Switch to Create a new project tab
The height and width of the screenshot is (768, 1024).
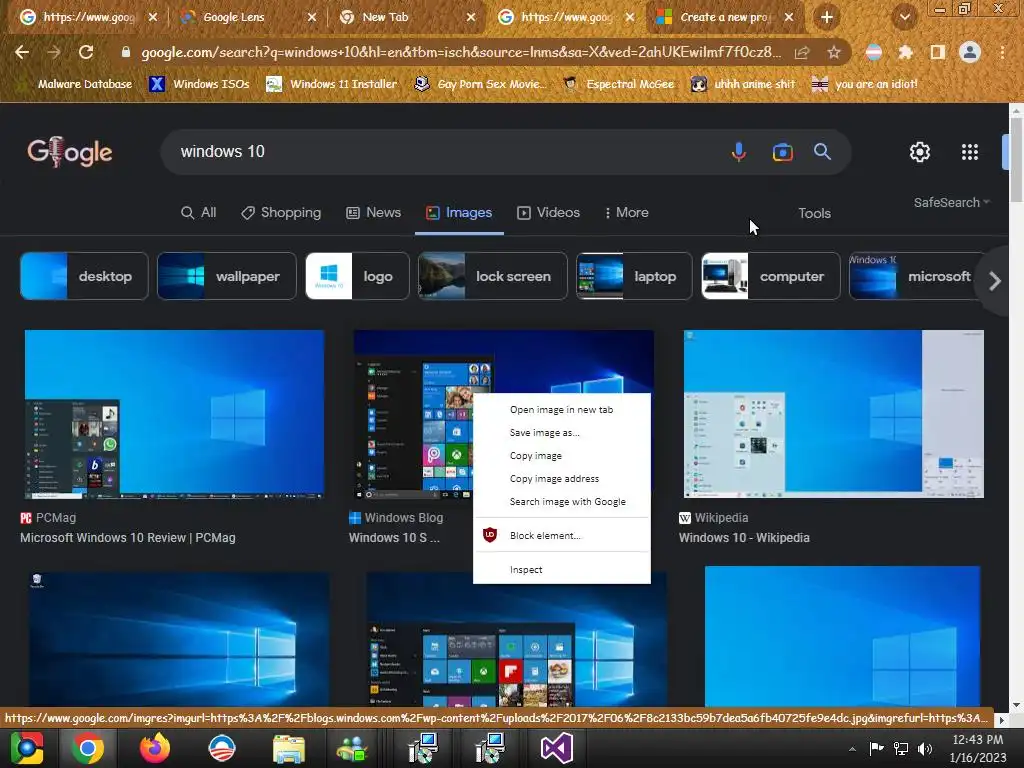click(726, 18)
